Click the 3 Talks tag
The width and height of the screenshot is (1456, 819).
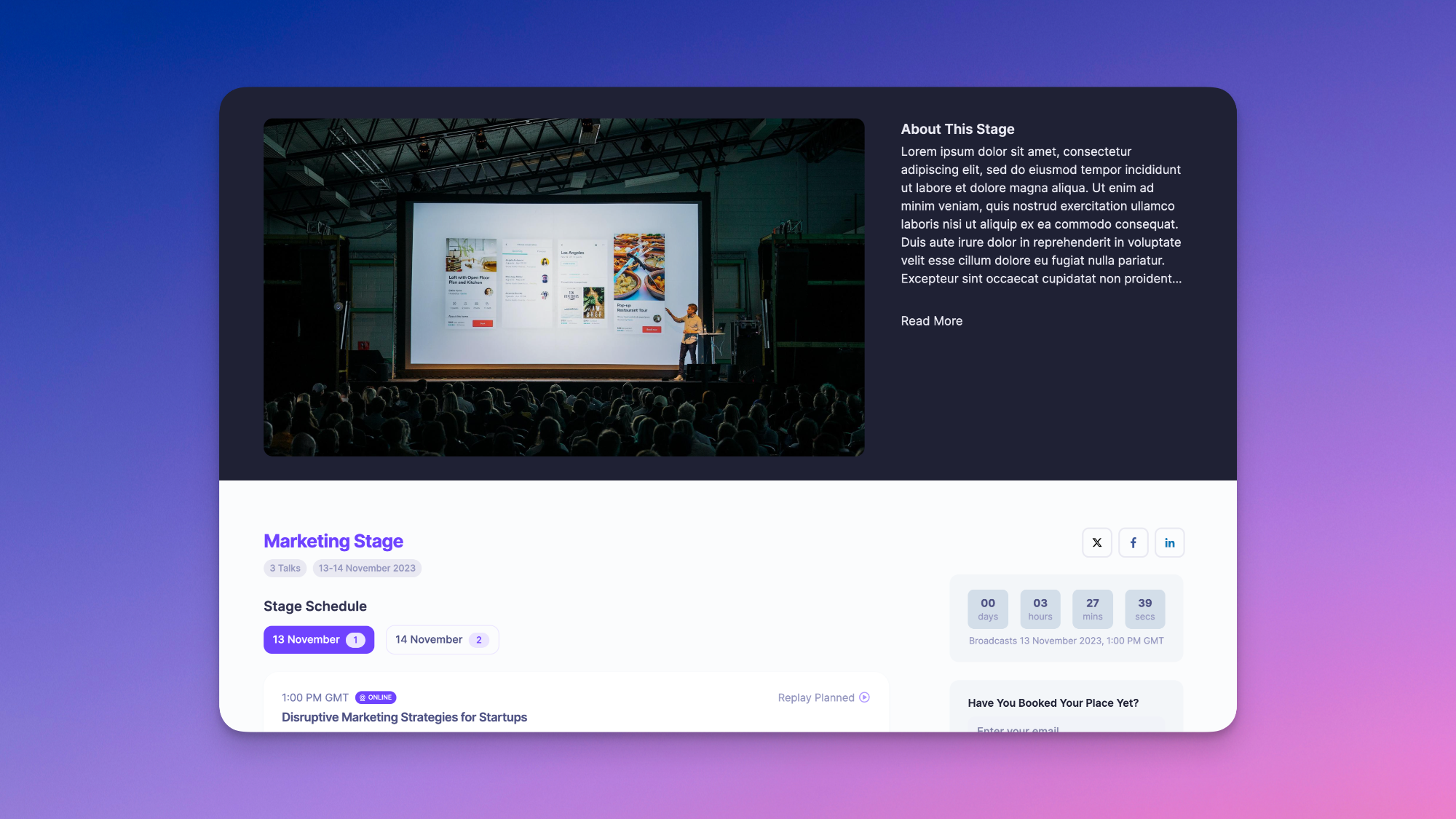(x=285, y=568)
